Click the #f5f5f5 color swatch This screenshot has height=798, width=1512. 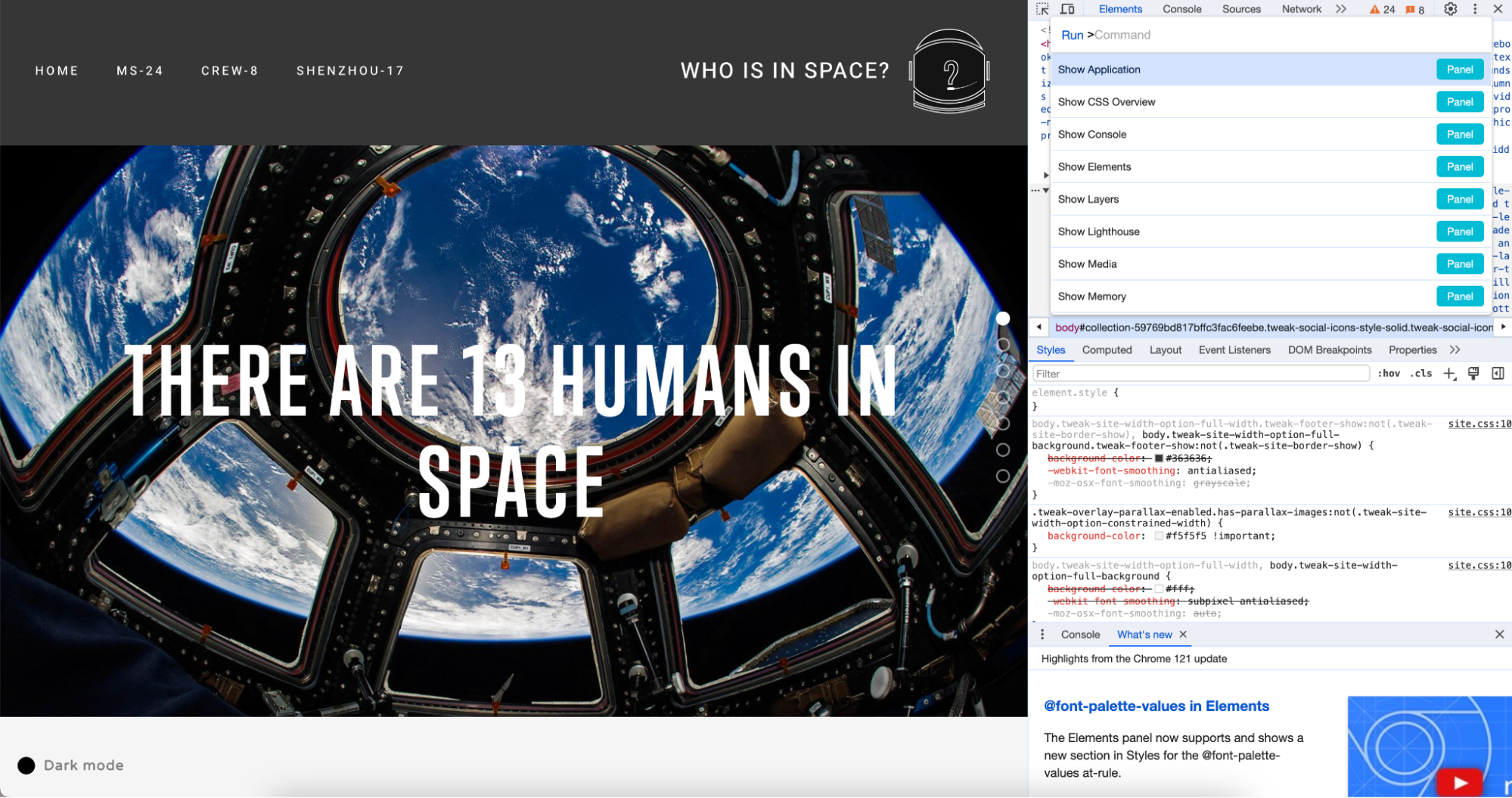[1158, 536]
